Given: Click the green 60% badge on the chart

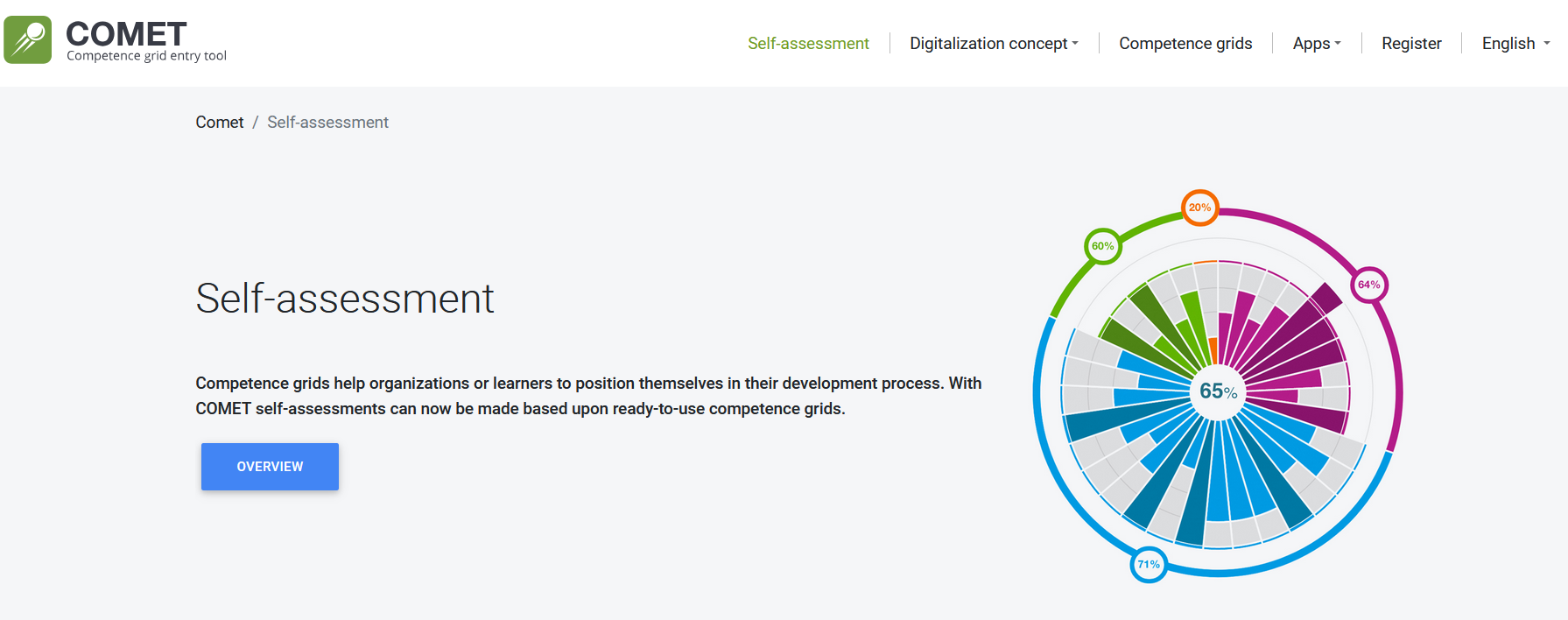Looking at the screenshot, I should (1102, 246).
